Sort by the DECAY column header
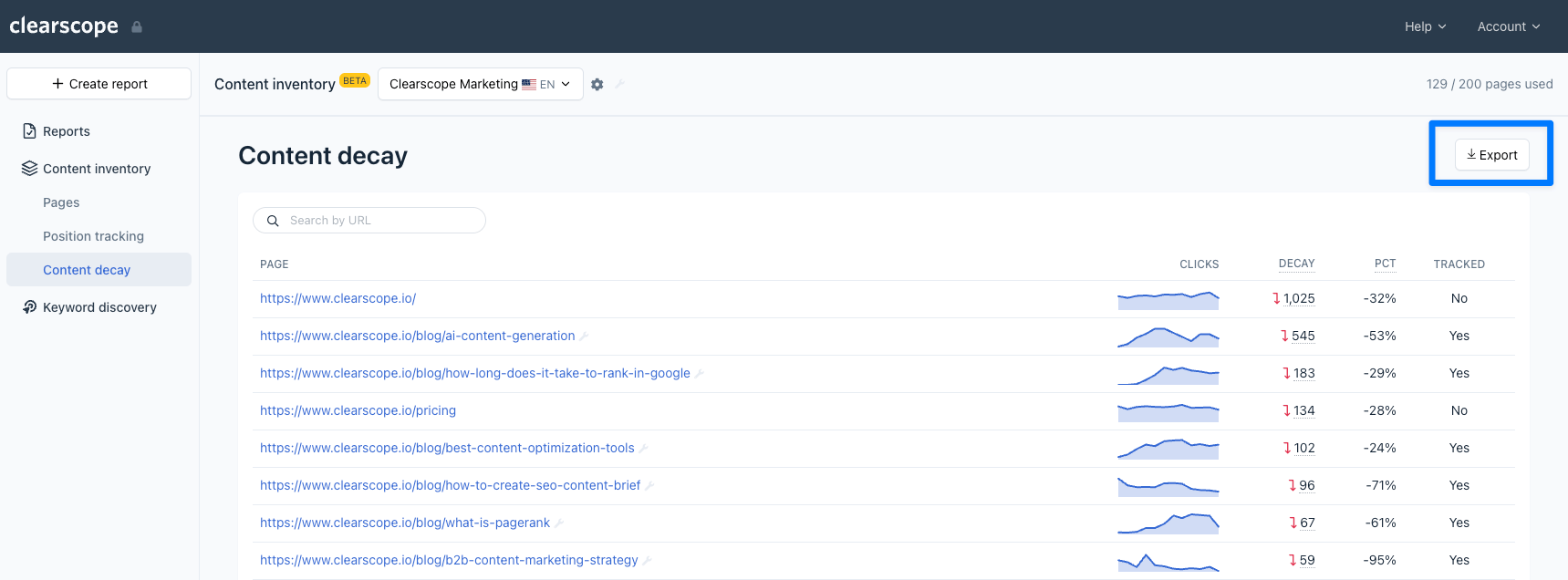 point(1296,264)
